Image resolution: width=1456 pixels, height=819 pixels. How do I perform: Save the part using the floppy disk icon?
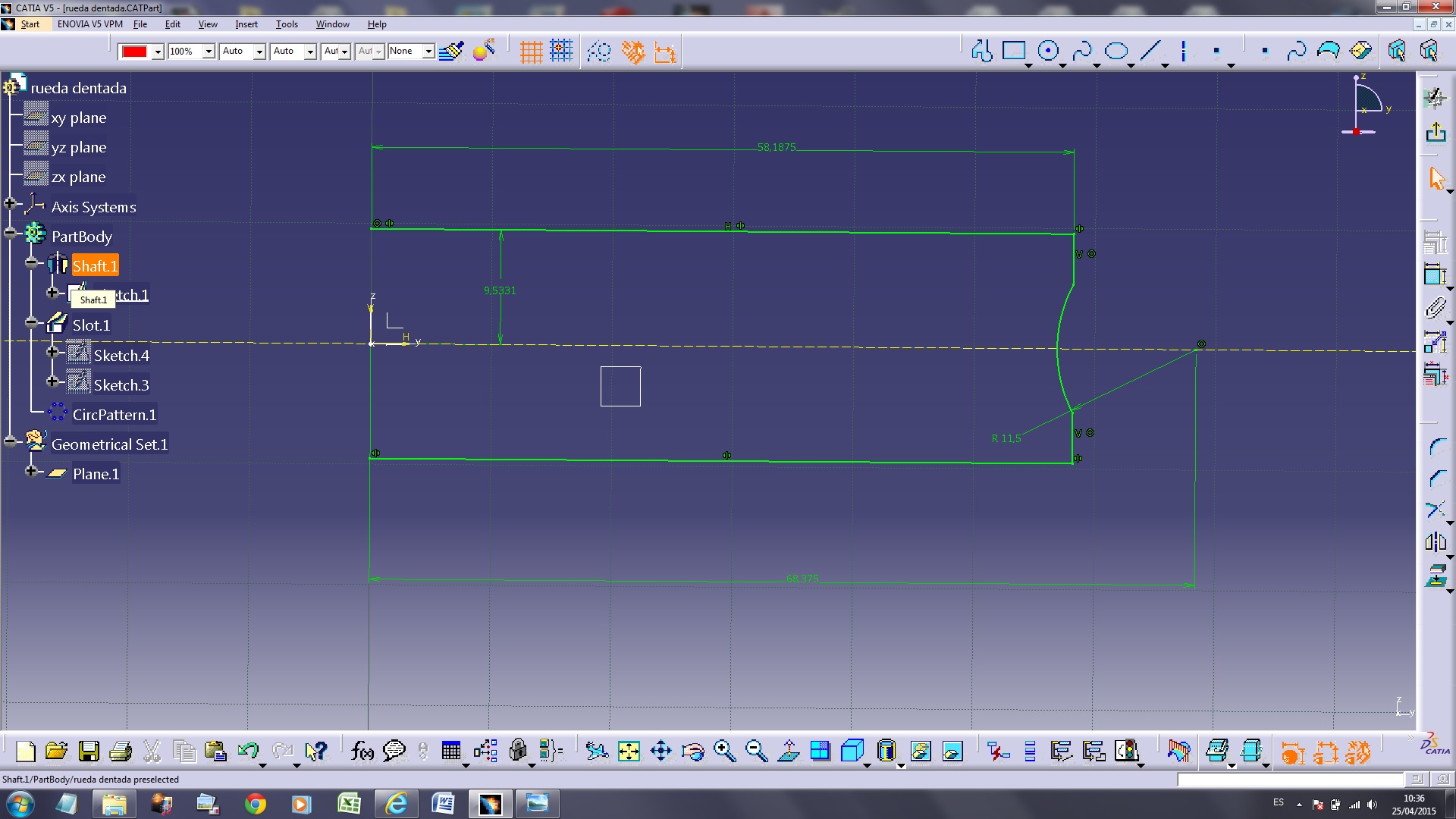click(89, 751)
